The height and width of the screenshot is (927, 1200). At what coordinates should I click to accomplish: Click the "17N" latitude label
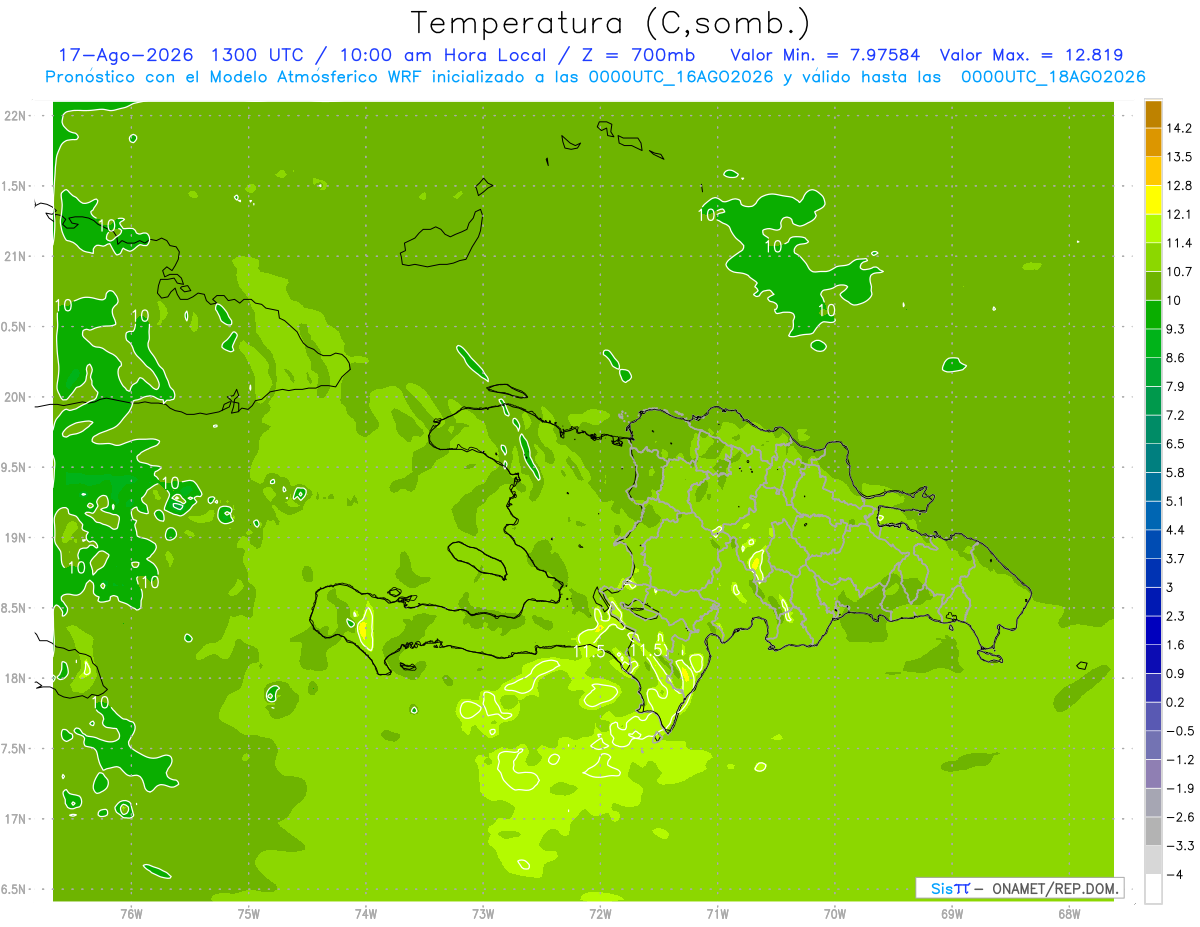click(15, 819)
